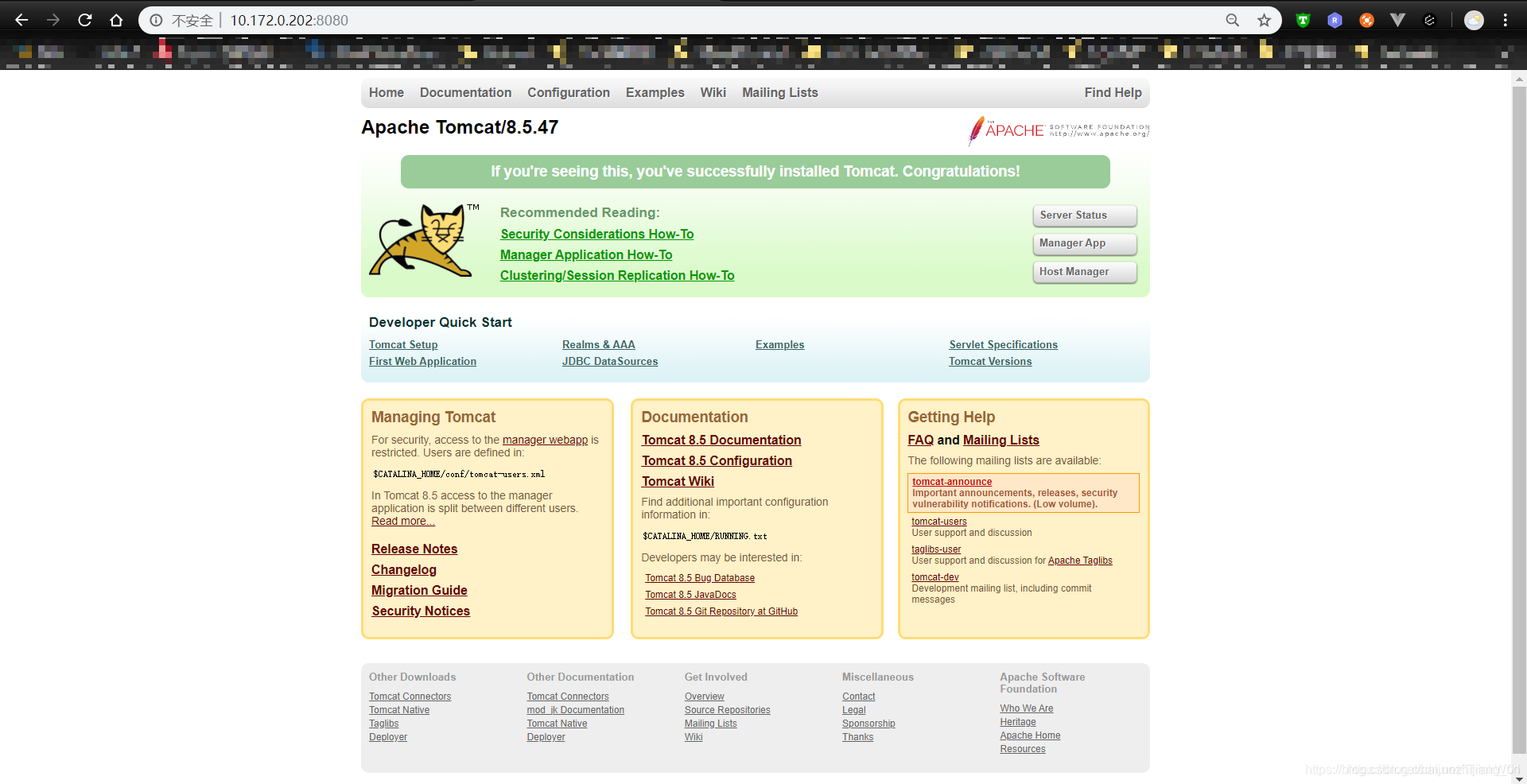Open the Migration Guide link
The width and height of the screenshot is (1527, 784).
pyautogui.click(x=419, y=590)
